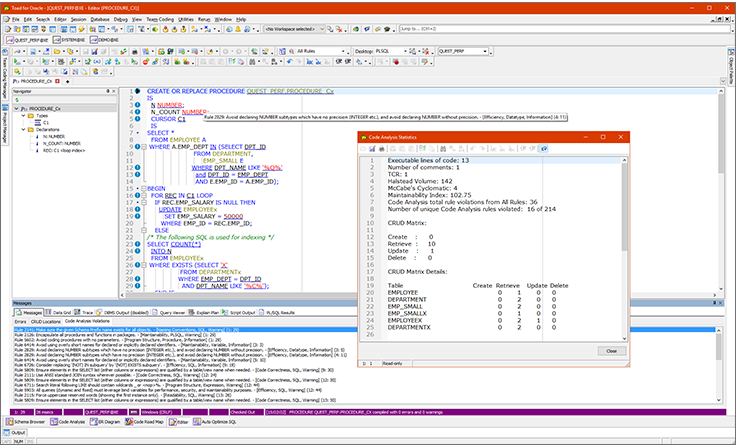
Task: Collapse the code fold at line 9
Action: (144, 147)
